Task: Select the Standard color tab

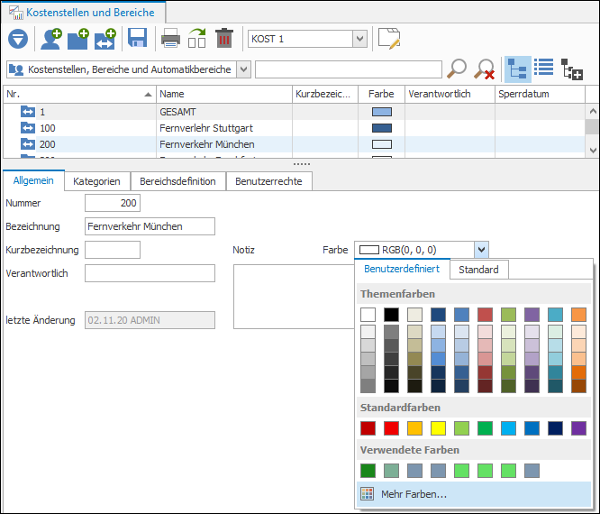Action: pos(478,269)
